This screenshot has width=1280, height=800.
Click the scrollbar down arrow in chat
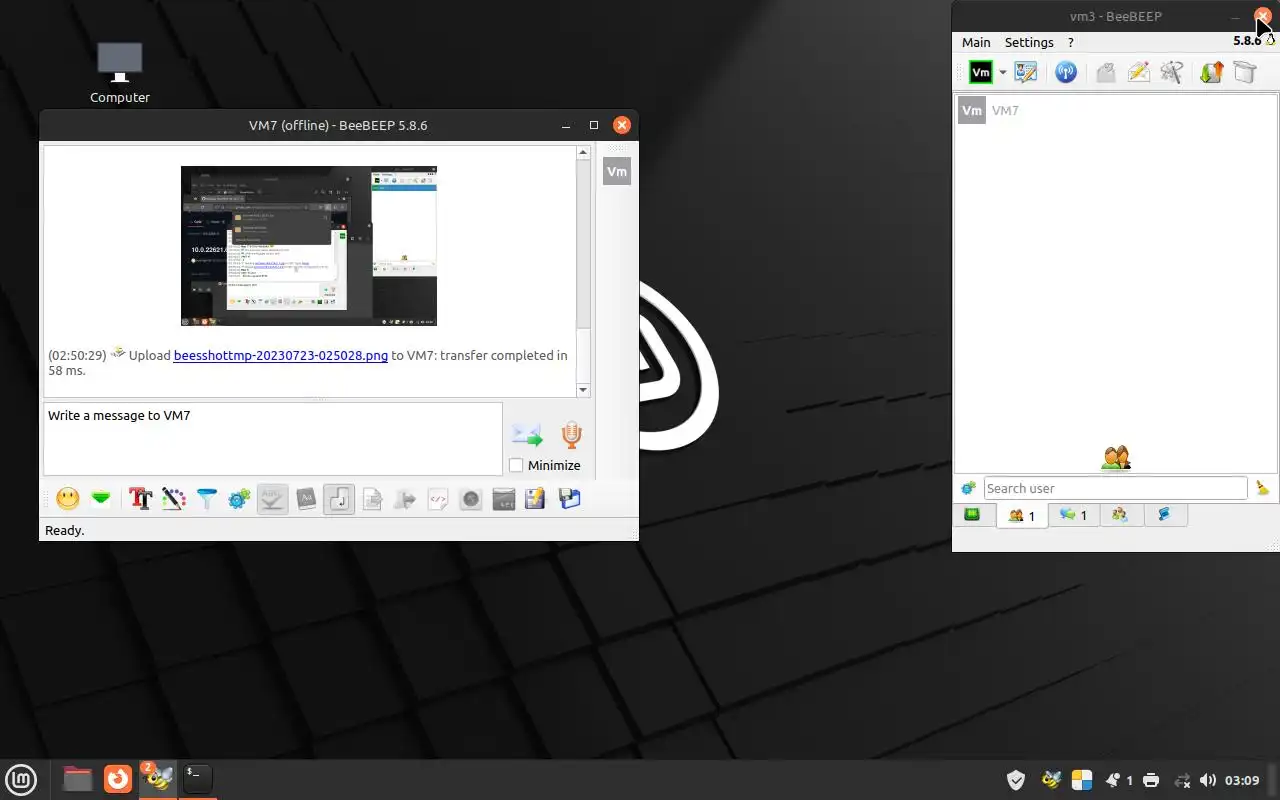click(584, 389)
